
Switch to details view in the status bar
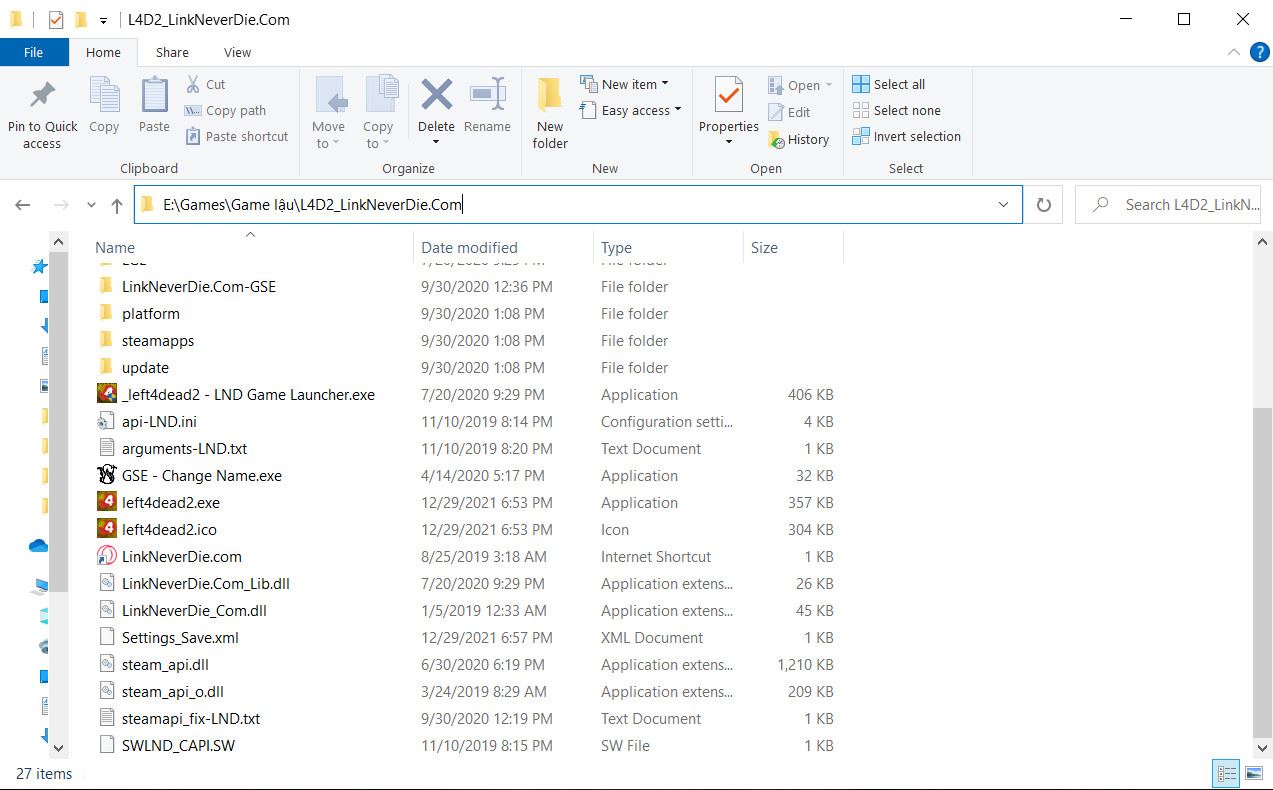pyautogui.click(x=1226, y=773)
